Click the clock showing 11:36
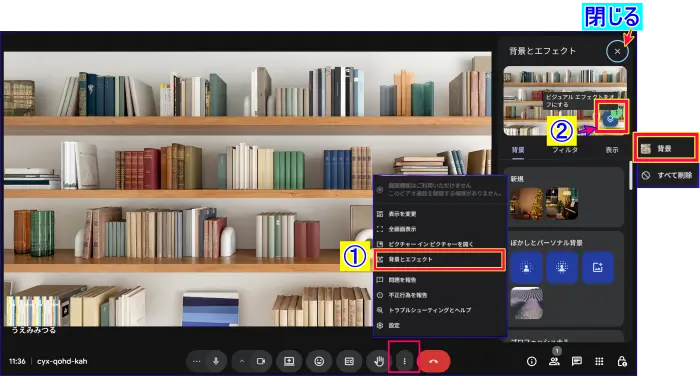The image size is (700, 376). [17, 361]
